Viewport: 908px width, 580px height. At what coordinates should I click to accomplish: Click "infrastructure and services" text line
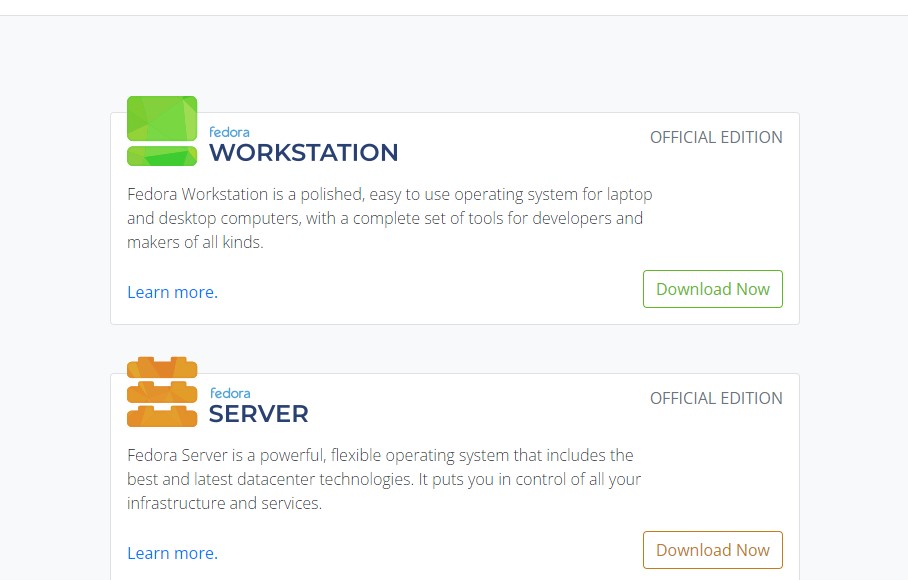[x=224, y=503]
